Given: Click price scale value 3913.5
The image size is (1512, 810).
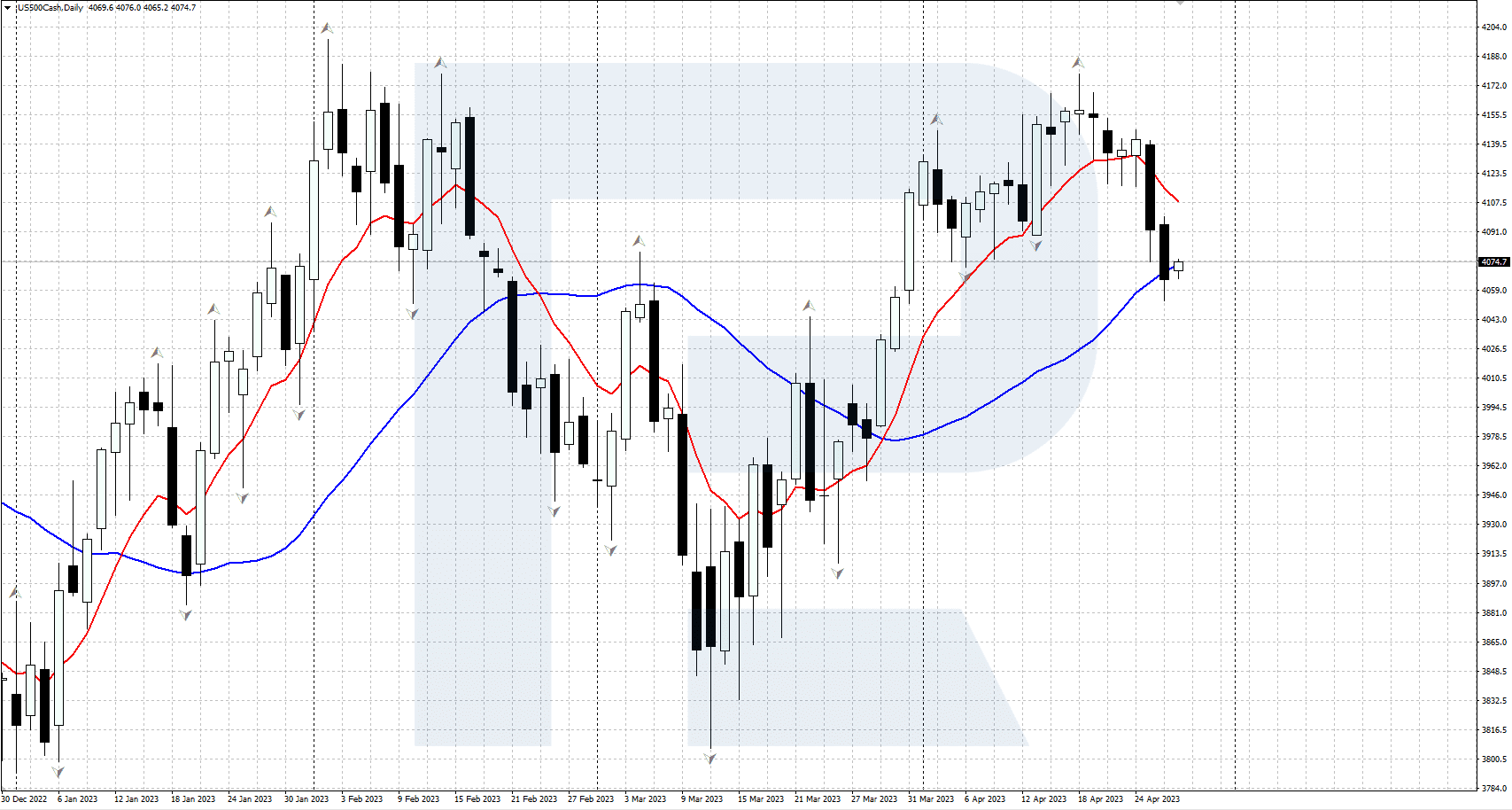Looking at the screenshot, I should tap(1494, 554).
